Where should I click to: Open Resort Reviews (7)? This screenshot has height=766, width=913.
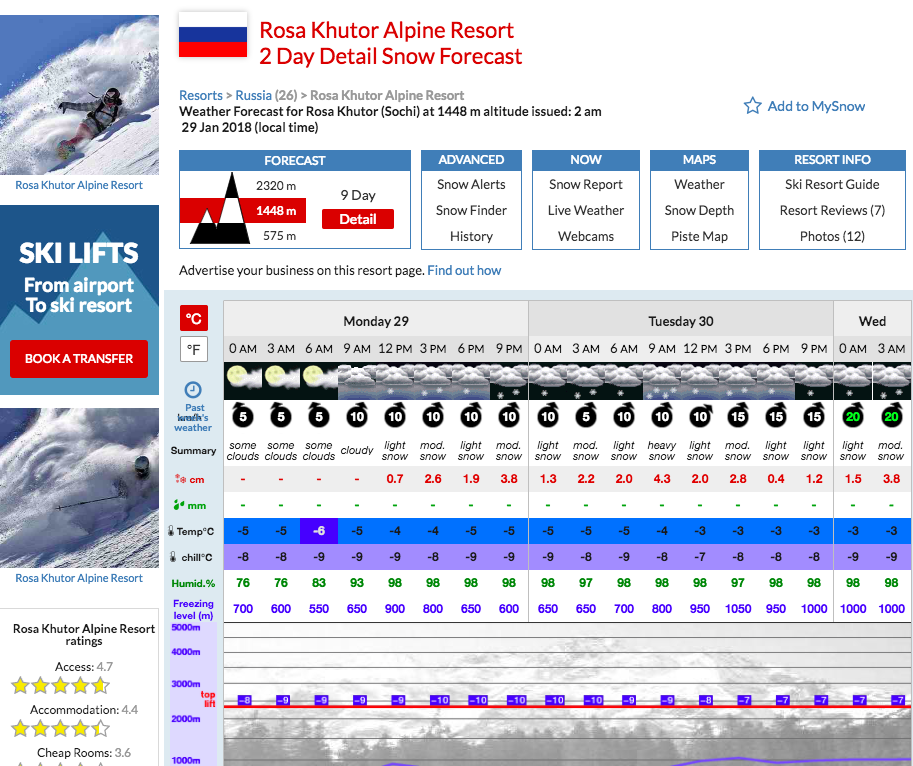(832, 210)
